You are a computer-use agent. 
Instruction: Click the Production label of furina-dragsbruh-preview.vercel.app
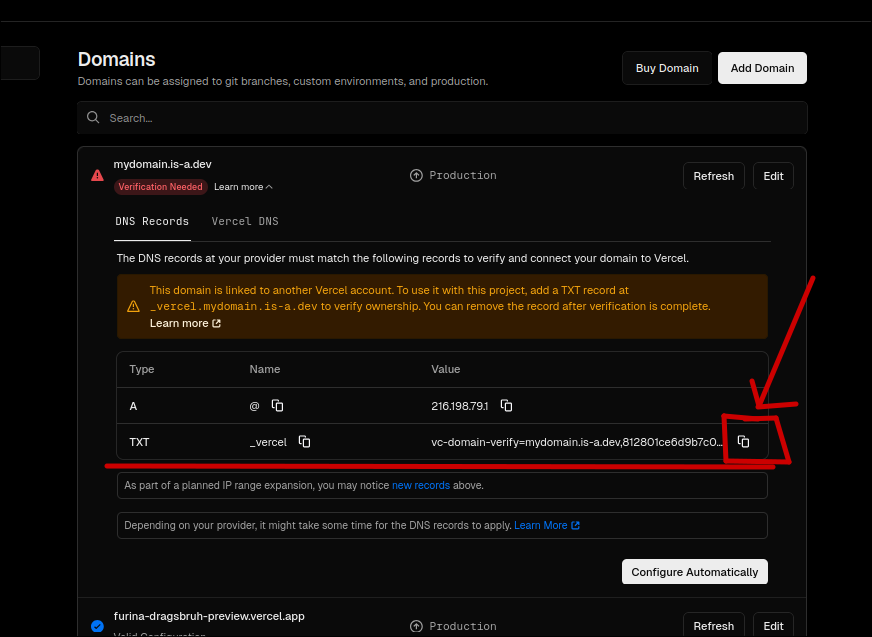(x=463, y=626)
